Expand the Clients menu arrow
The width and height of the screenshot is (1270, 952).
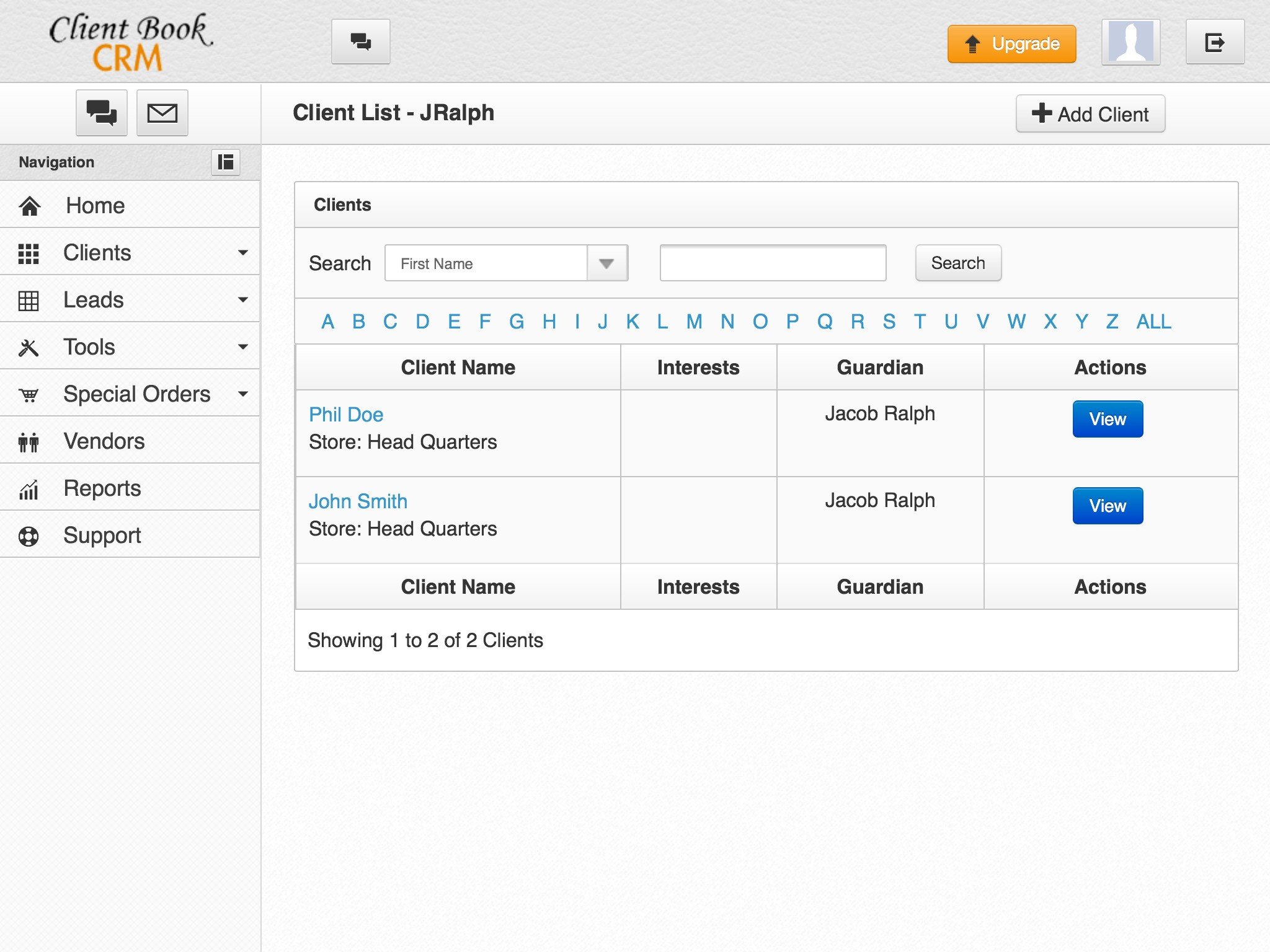click(243, 253)
